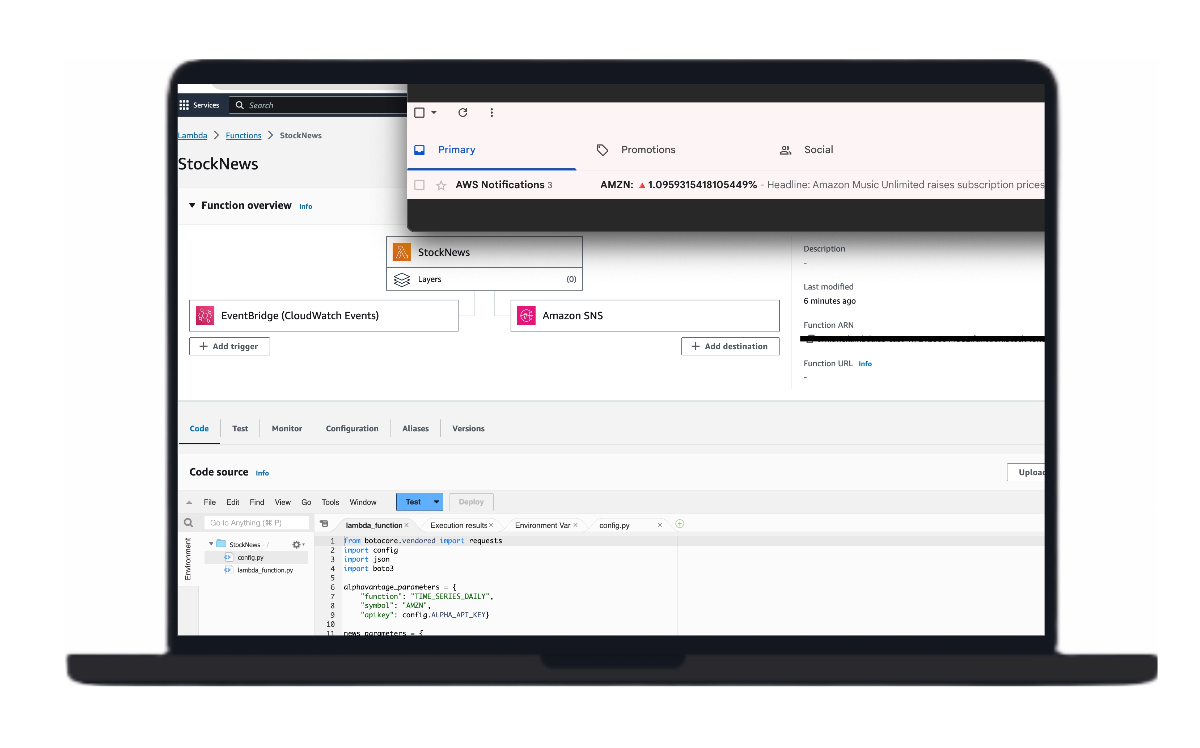
Task: Click the Deploy button
Action: pos(471,502)
